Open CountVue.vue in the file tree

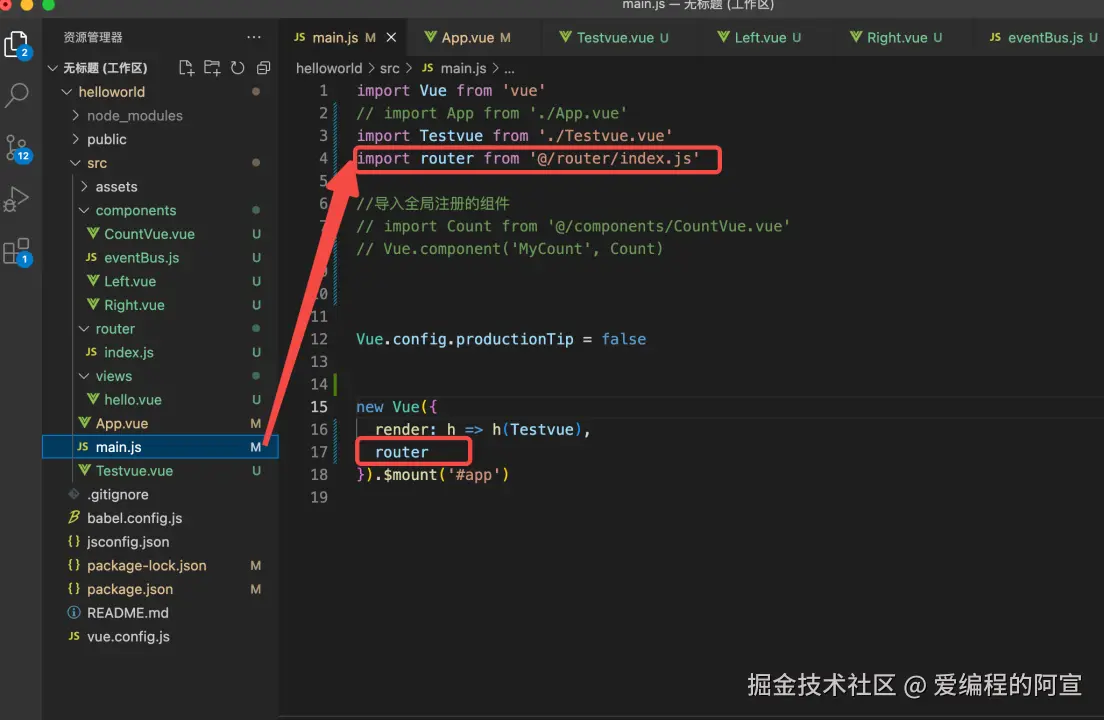pyautogui.click(x=161, y=234)
